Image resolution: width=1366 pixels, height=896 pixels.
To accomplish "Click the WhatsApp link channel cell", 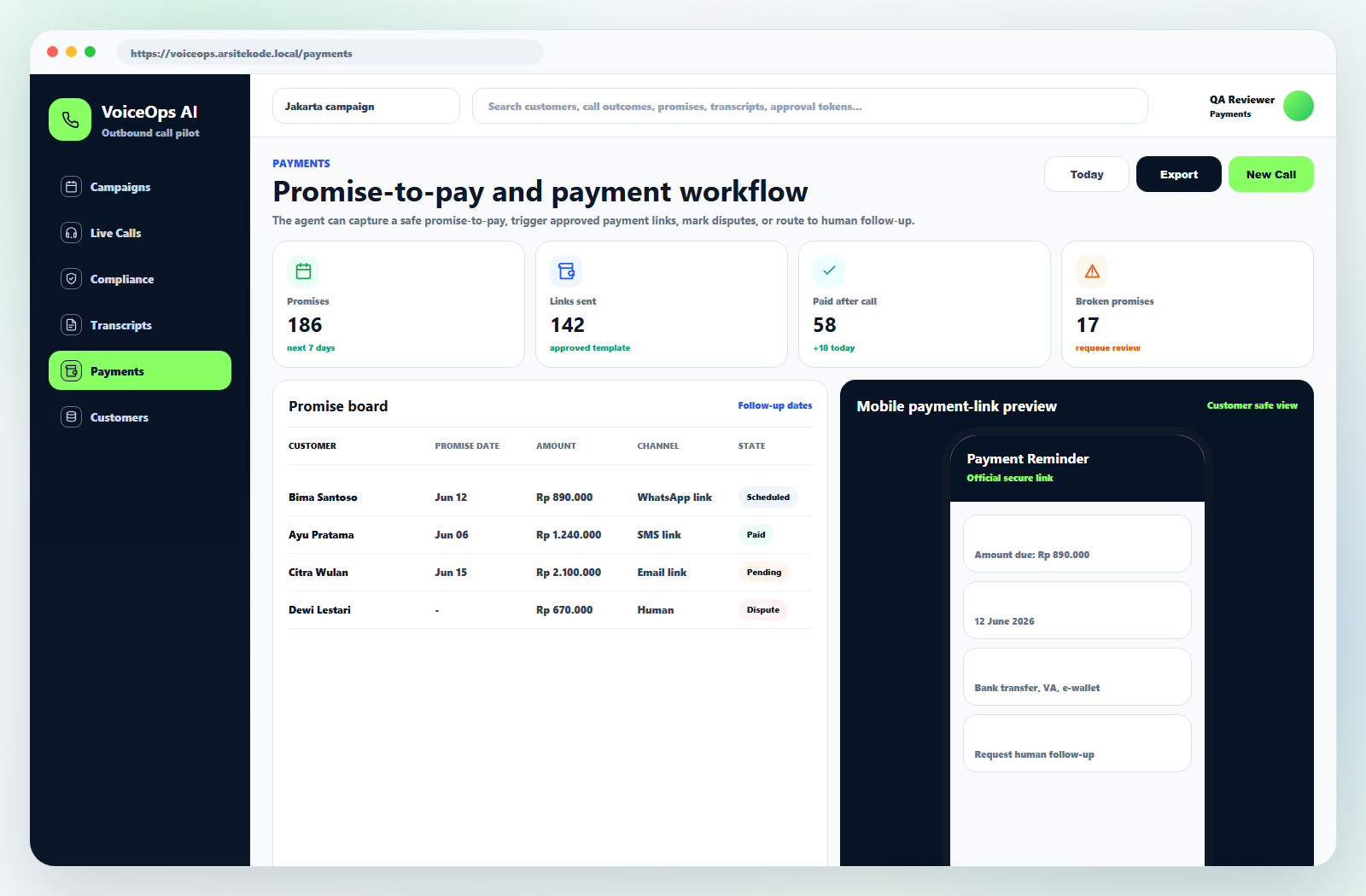I will pos(674,497).
